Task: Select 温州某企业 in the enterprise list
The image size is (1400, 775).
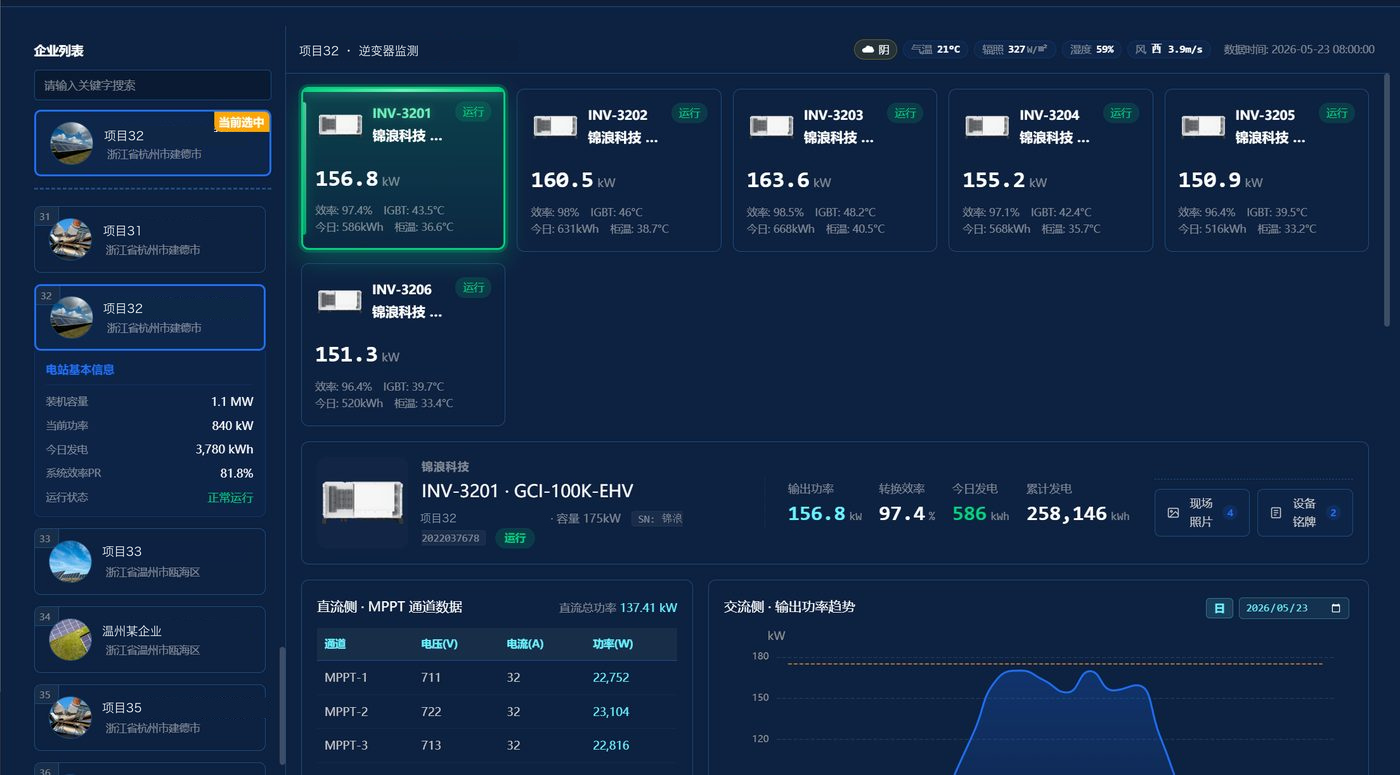Action: (x=150, y=640)
